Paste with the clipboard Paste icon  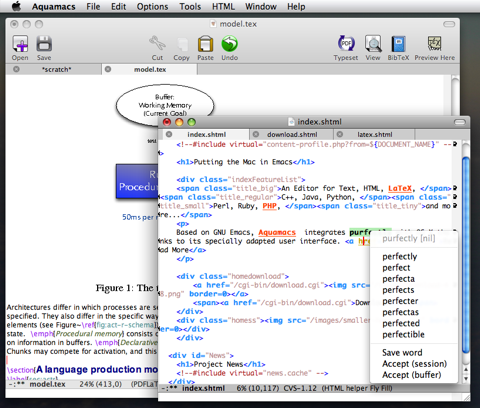click(205, 44)
